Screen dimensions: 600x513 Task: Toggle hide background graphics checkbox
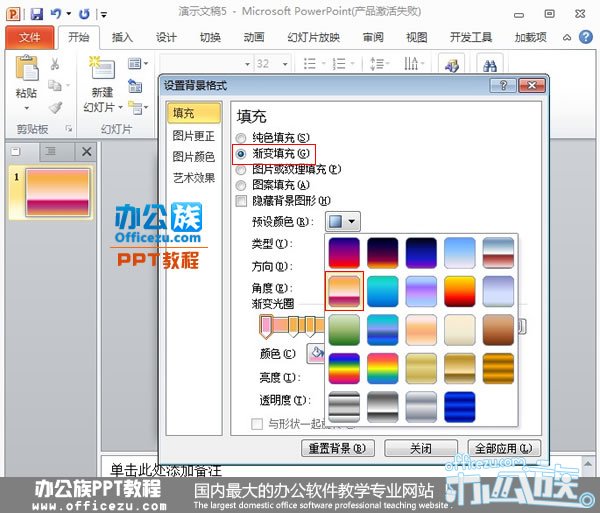point(241,201)
